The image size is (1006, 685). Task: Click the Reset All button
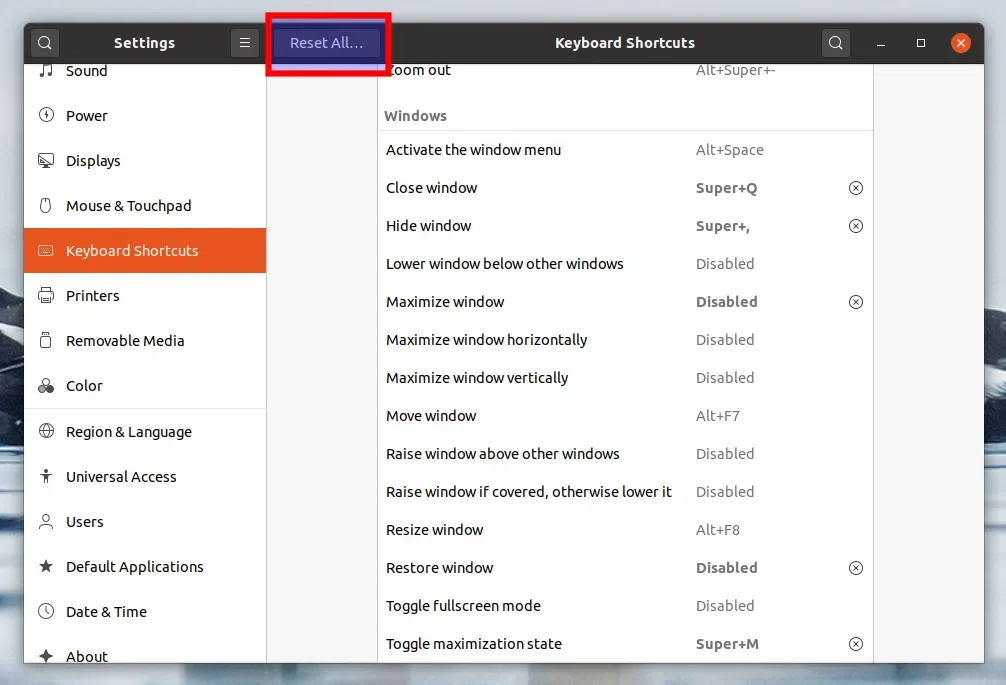point(326,43)
